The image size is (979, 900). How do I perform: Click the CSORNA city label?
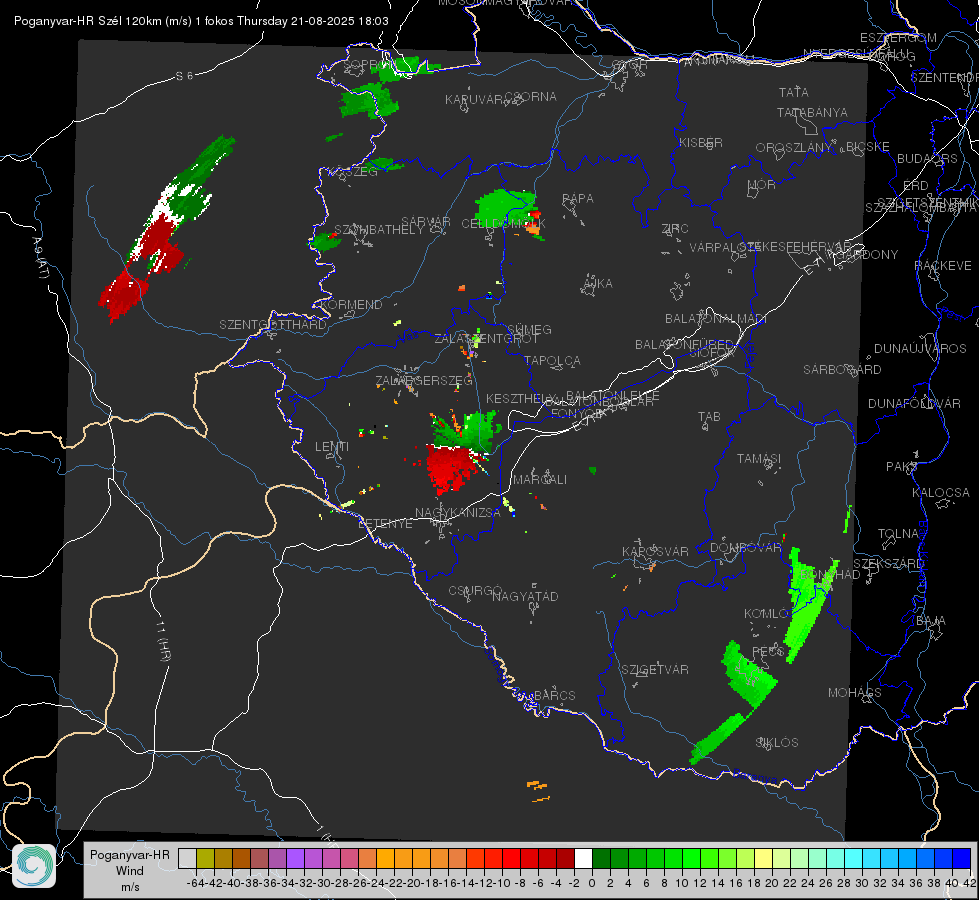[530, 96]
